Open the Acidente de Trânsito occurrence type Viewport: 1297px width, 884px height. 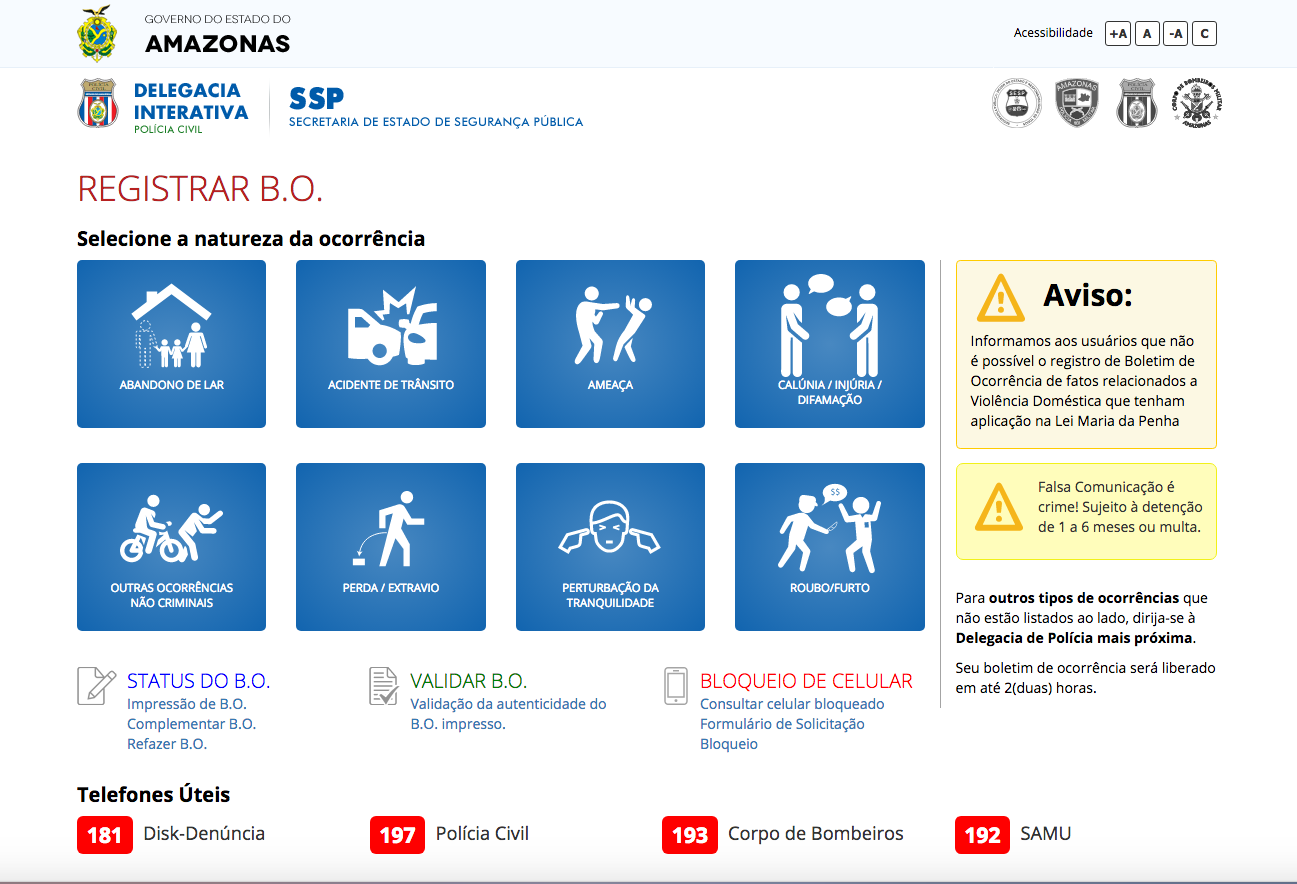pyautogui.click(x=390, y=344)
